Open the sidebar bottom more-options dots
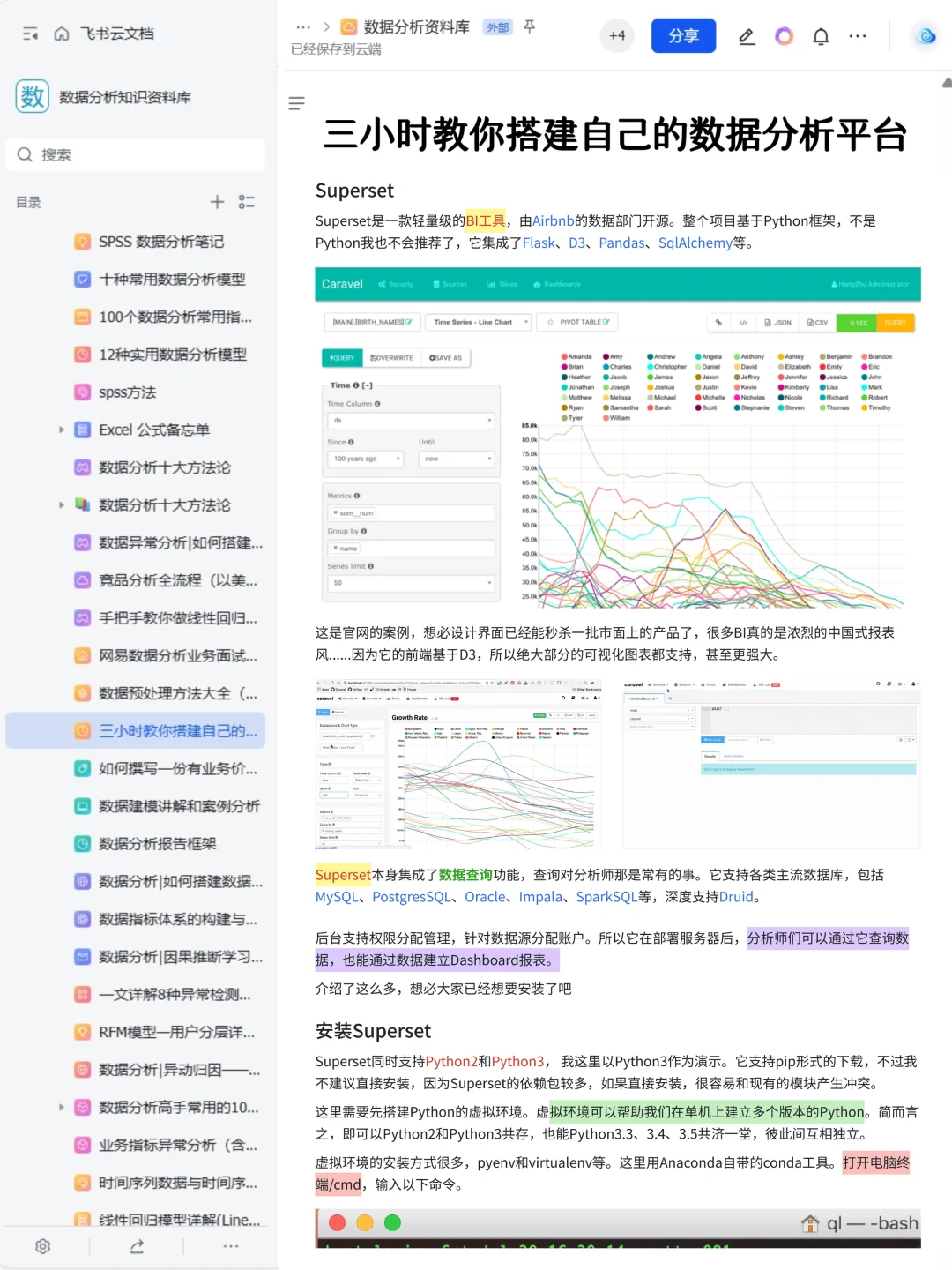This screenshot has width=952, height=1270. coord(231,1245)
